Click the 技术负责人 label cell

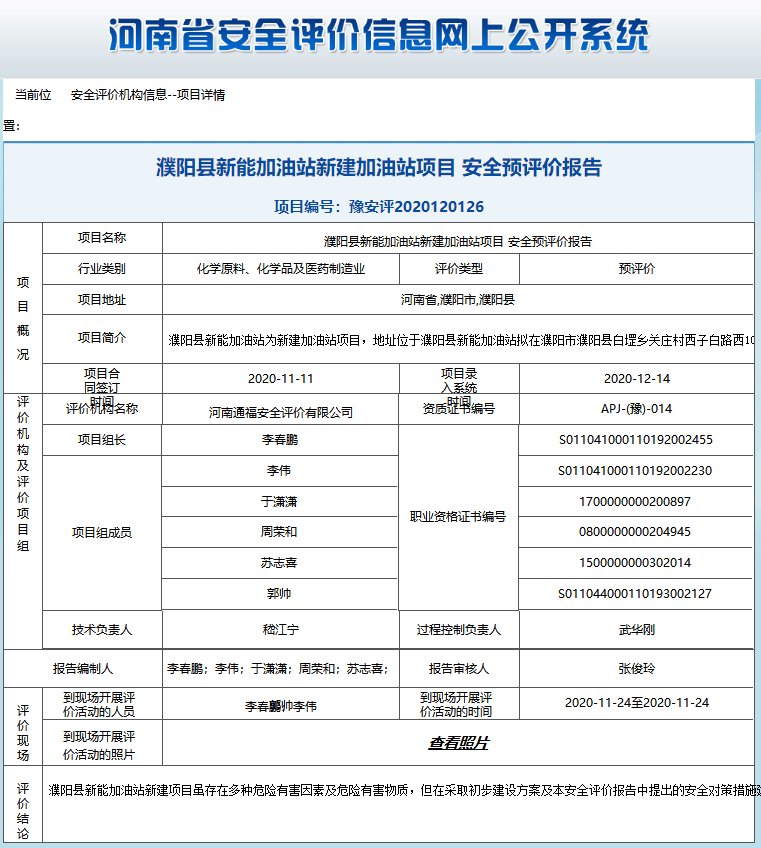coord(102,630)
